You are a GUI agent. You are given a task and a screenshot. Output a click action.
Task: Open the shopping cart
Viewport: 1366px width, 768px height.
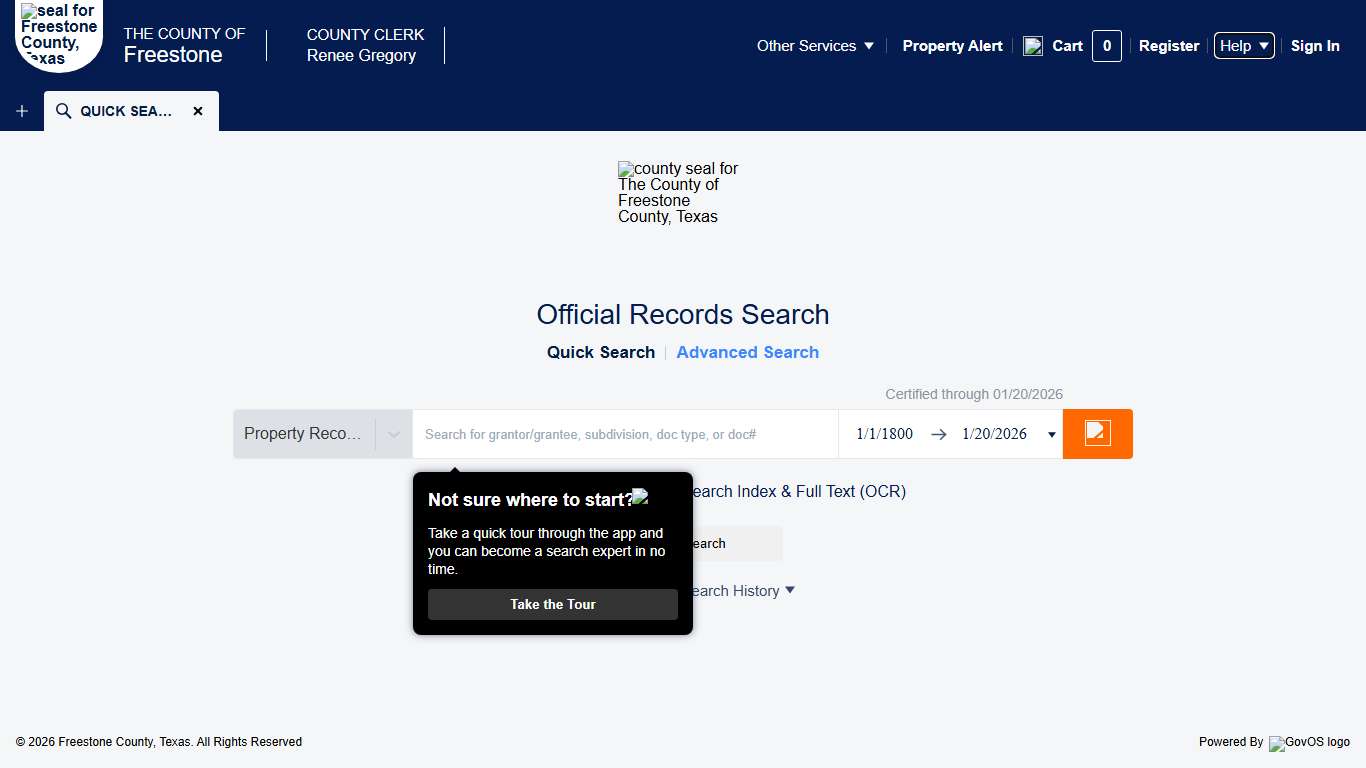1067,46
